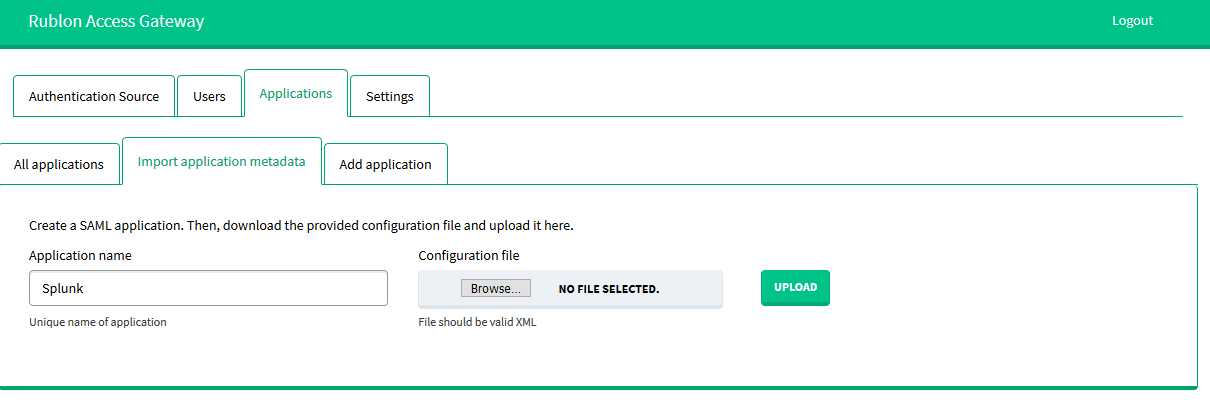The width and height of the screenshot is (1210, 404).
Task: Click the Configuration file label
Action: tap(469, 256)
